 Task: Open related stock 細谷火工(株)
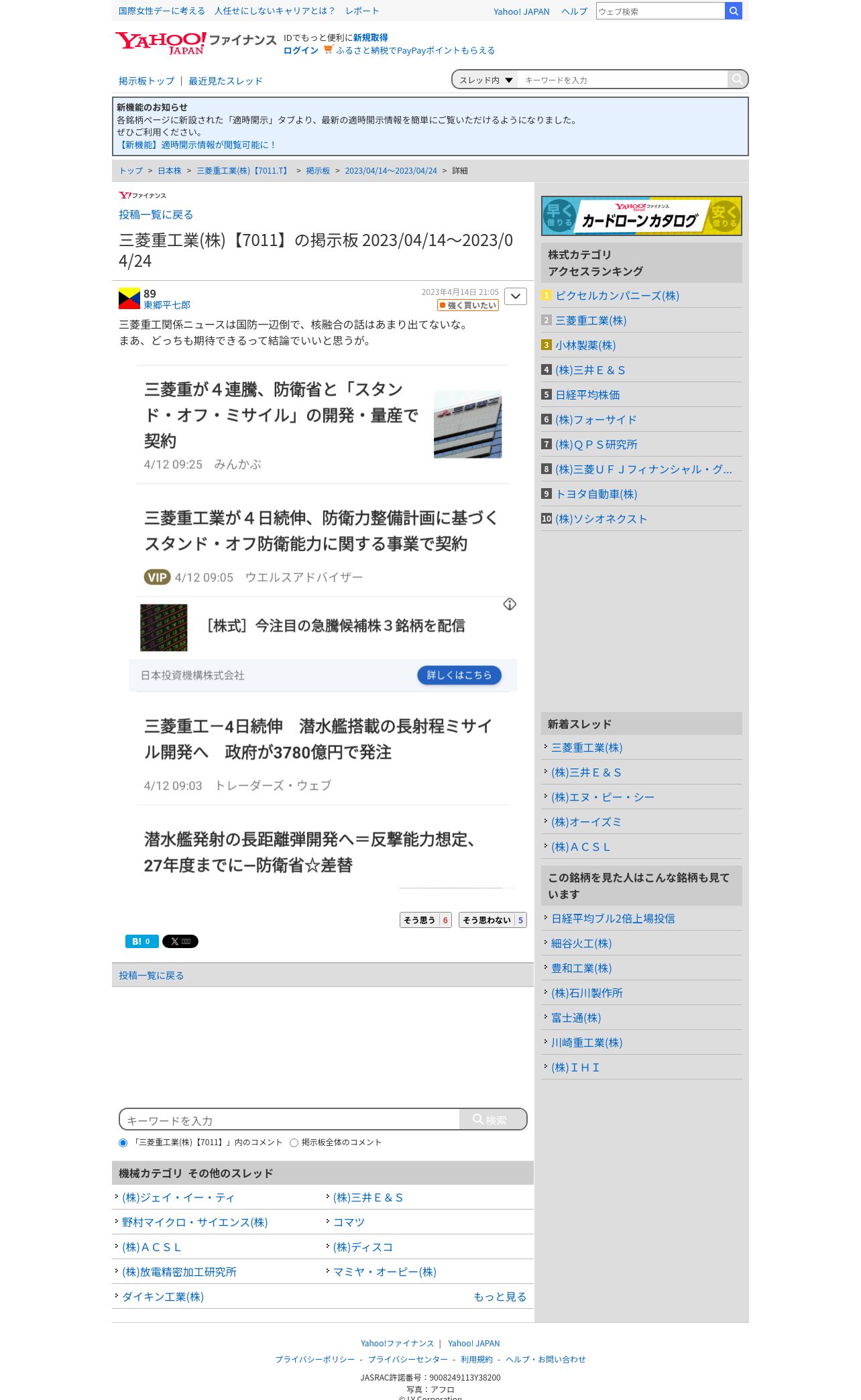[x=581, y=943]
